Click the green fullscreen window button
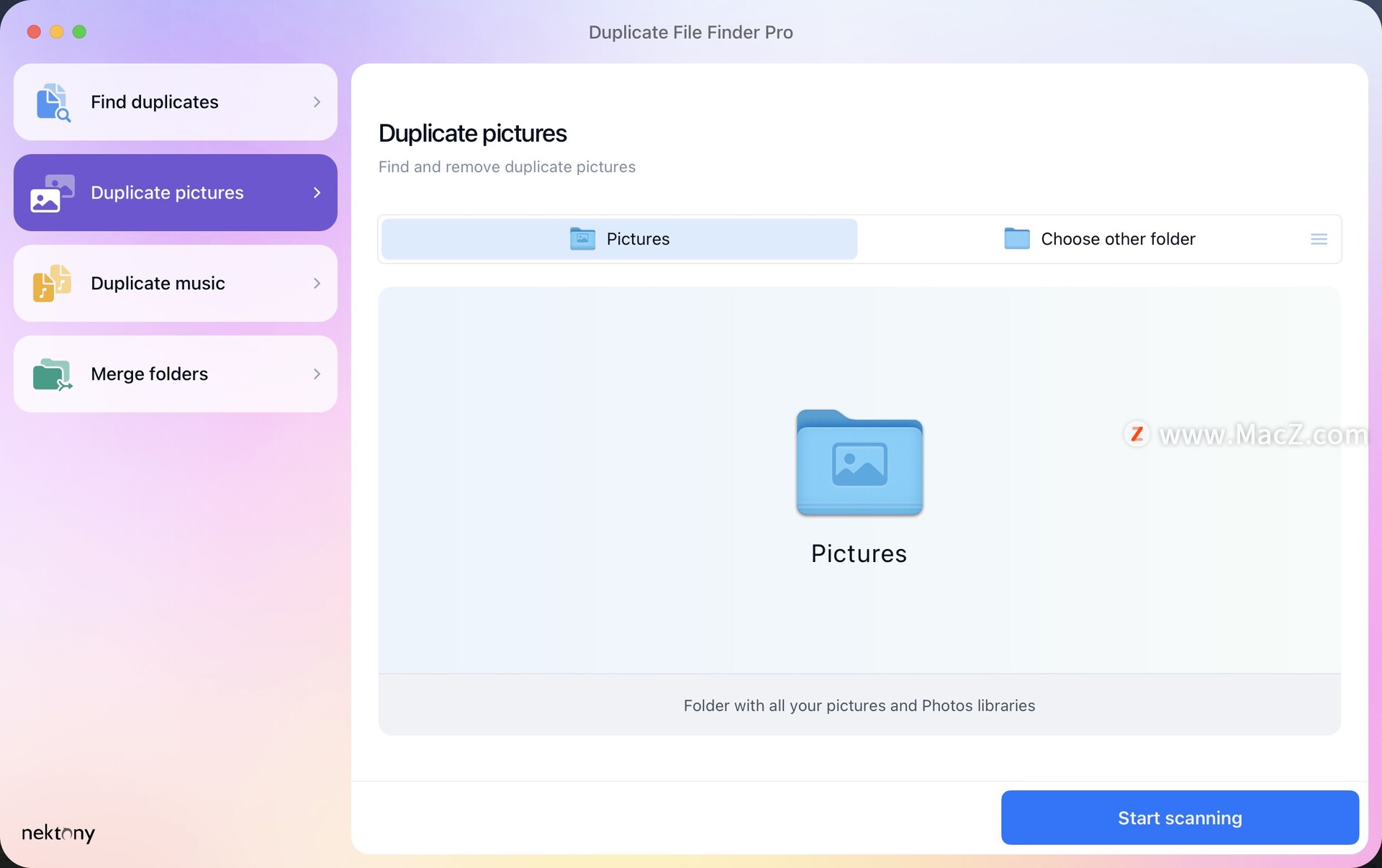The width and height of the screenshot is (1382, 868). 80,32
